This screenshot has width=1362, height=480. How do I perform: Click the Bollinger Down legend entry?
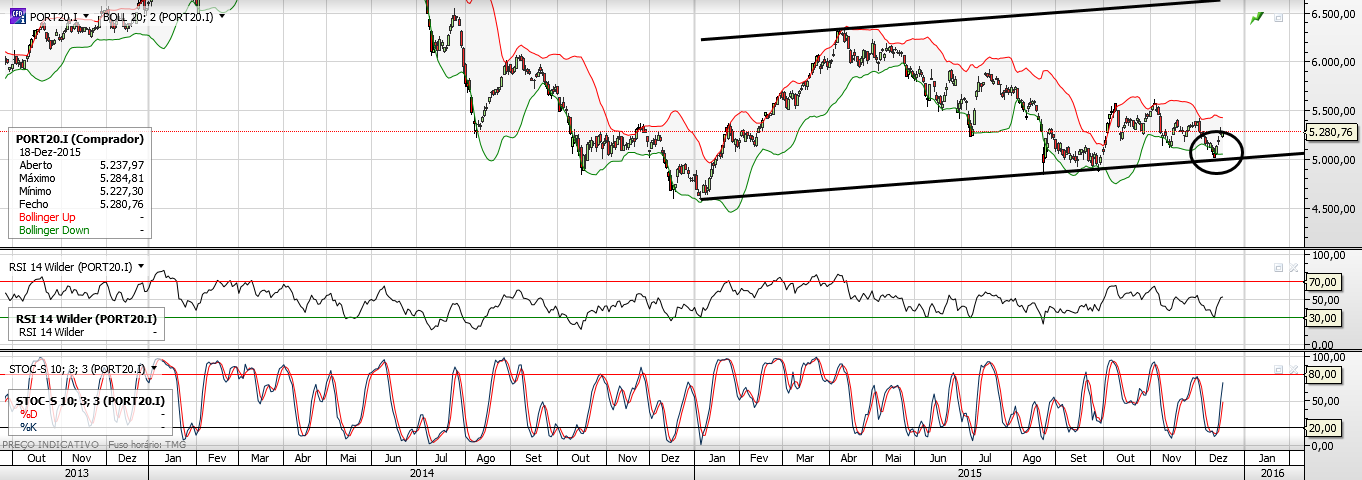tap(54, 230)
